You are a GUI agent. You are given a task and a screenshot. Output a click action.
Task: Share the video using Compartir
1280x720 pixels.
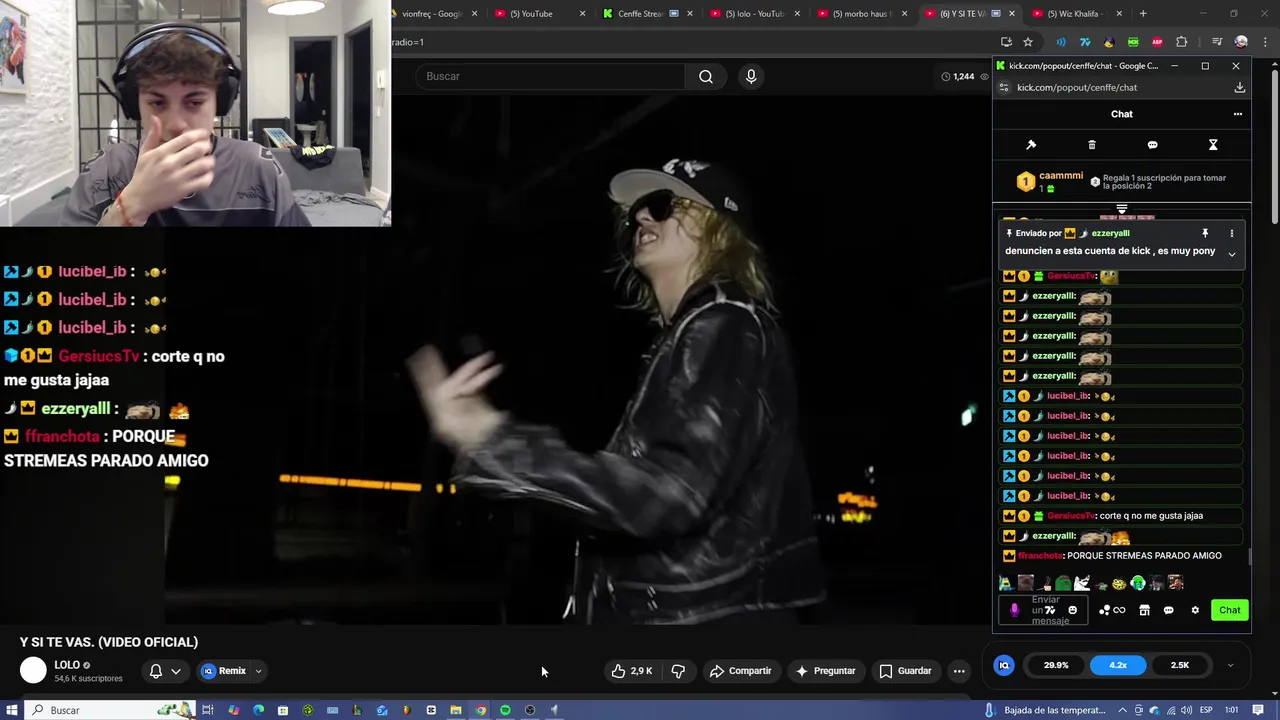click(x=740, y=671)
